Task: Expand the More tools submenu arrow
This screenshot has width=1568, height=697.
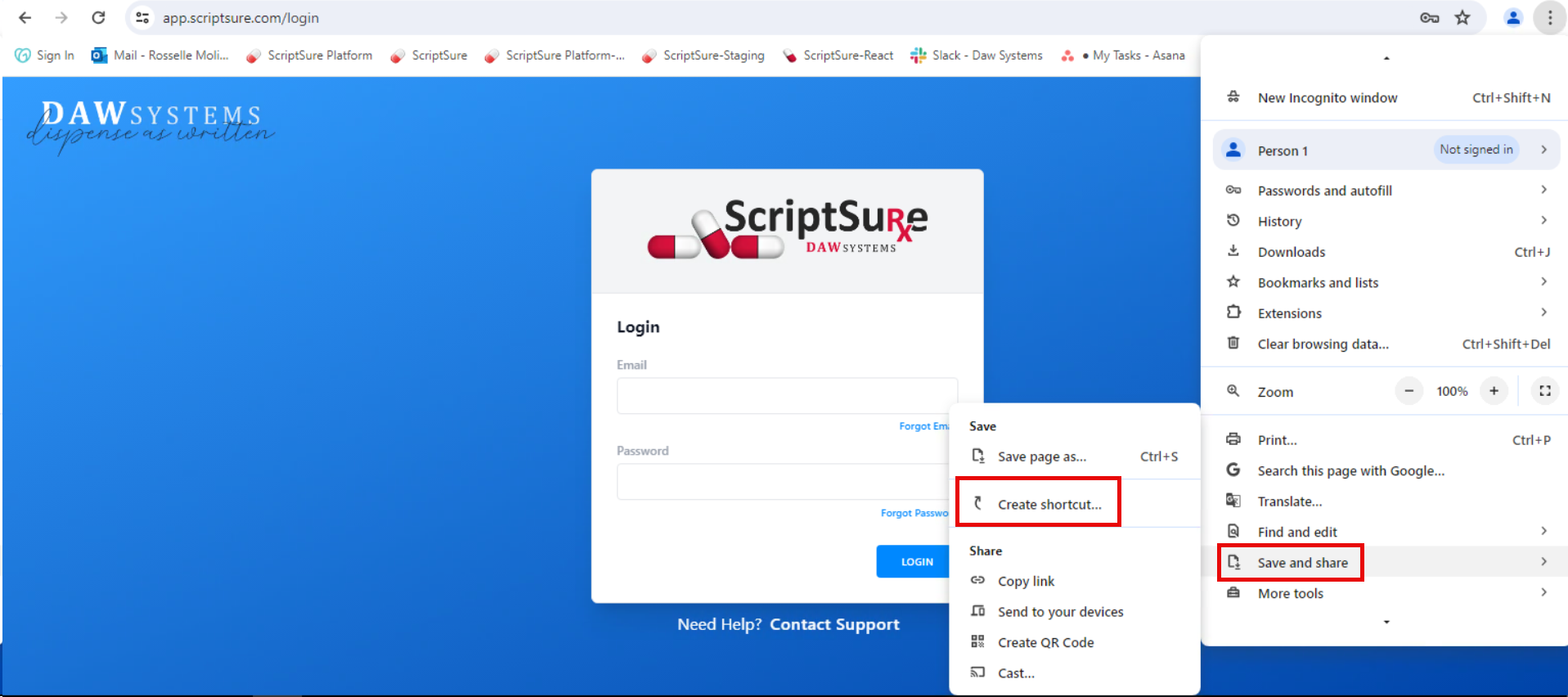Action: point(1543,592)
